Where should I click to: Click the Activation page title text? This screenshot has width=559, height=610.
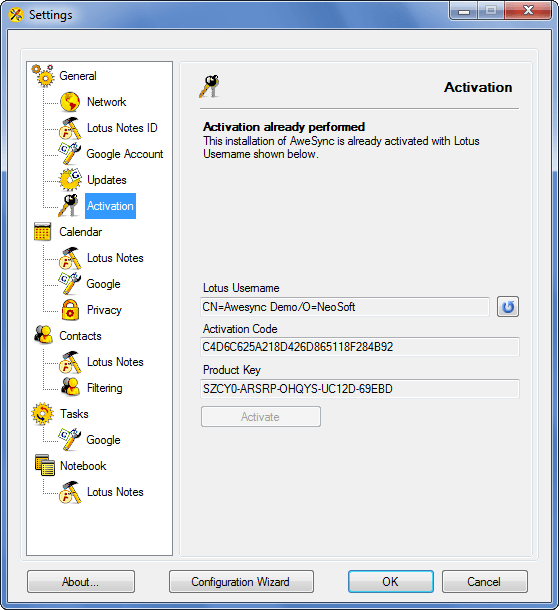click(x=478, y=87)
